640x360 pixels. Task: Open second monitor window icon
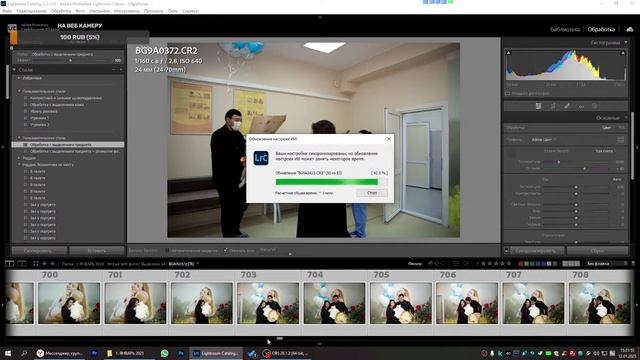tap(22, 264)
